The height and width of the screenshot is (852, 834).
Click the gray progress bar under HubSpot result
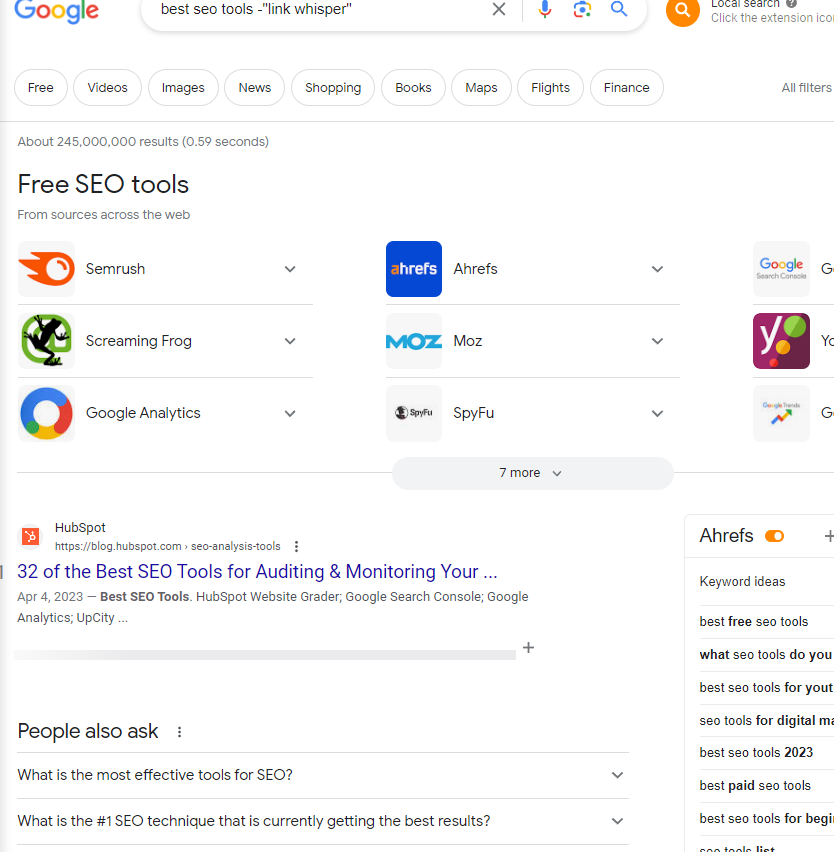coord(265,655)
